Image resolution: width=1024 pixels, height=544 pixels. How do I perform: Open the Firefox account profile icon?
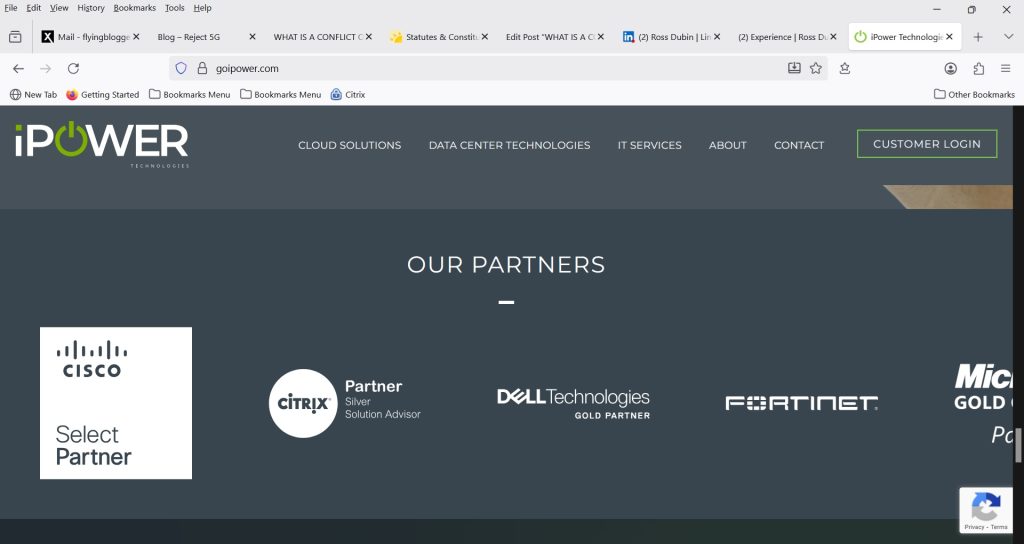tap(950, 69)
